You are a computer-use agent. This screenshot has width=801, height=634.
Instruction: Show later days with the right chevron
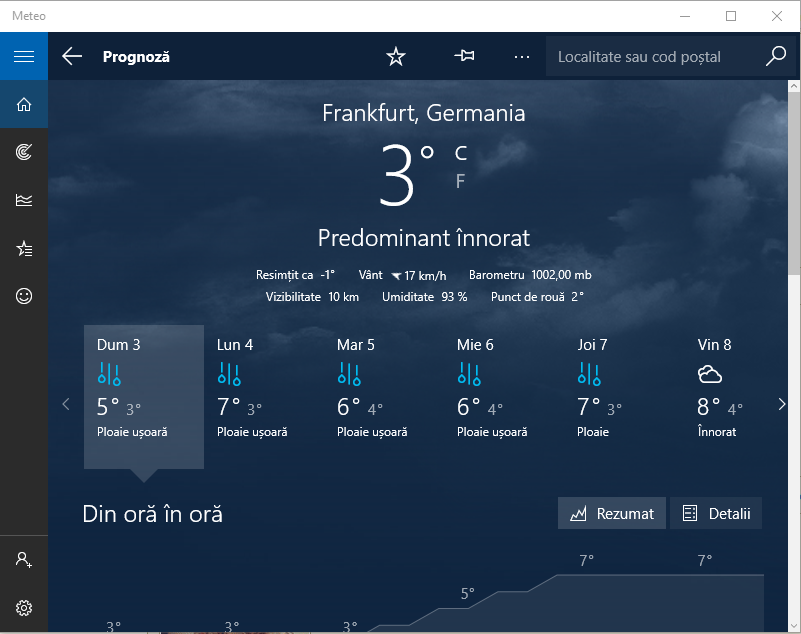(x=782, y=404)
